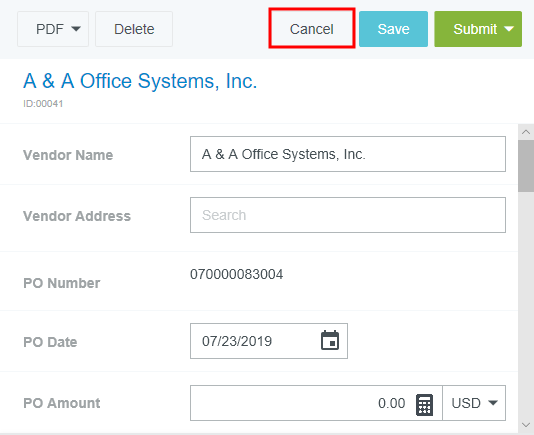Click the green Submit button

475,29
